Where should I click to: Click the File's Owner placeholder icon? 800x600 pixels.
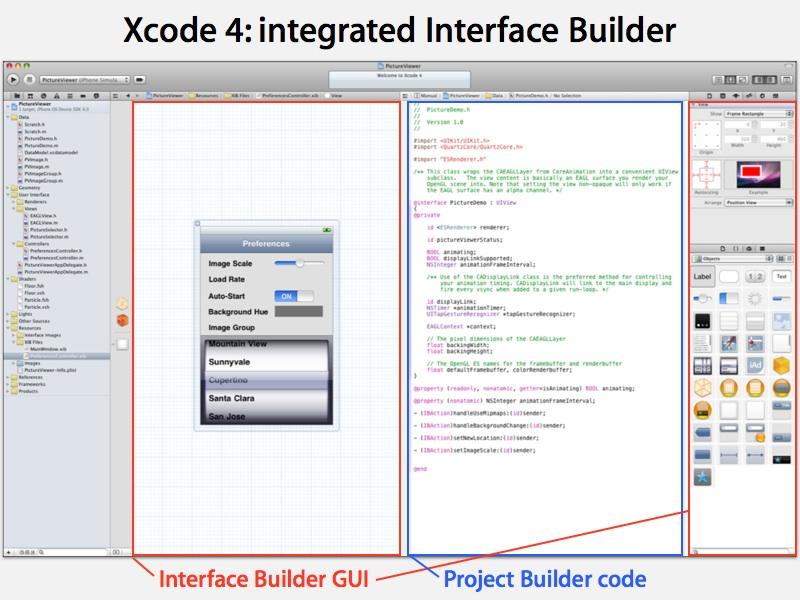point(122,304)
